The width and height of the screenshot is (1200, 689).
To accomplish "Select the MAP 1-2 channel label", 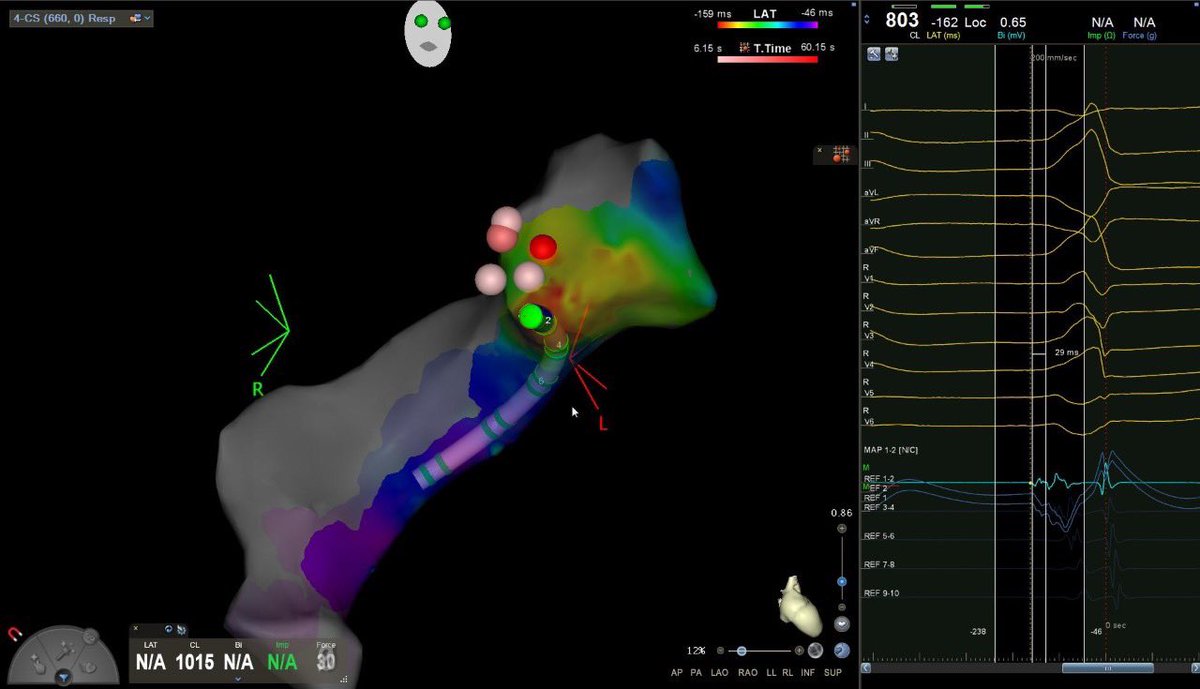I will 890,449.
